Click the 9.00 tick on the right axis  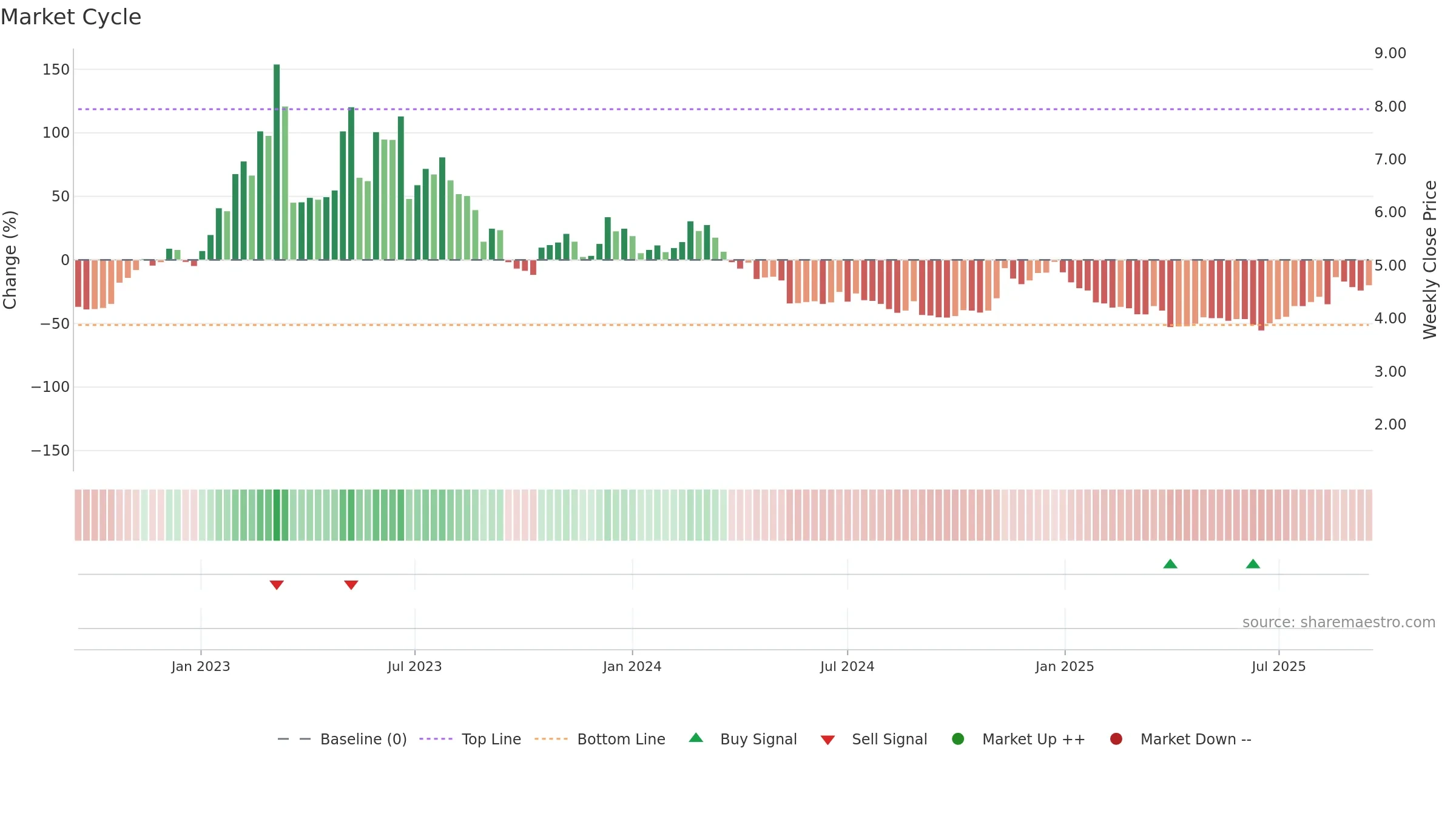point(1390,53)
